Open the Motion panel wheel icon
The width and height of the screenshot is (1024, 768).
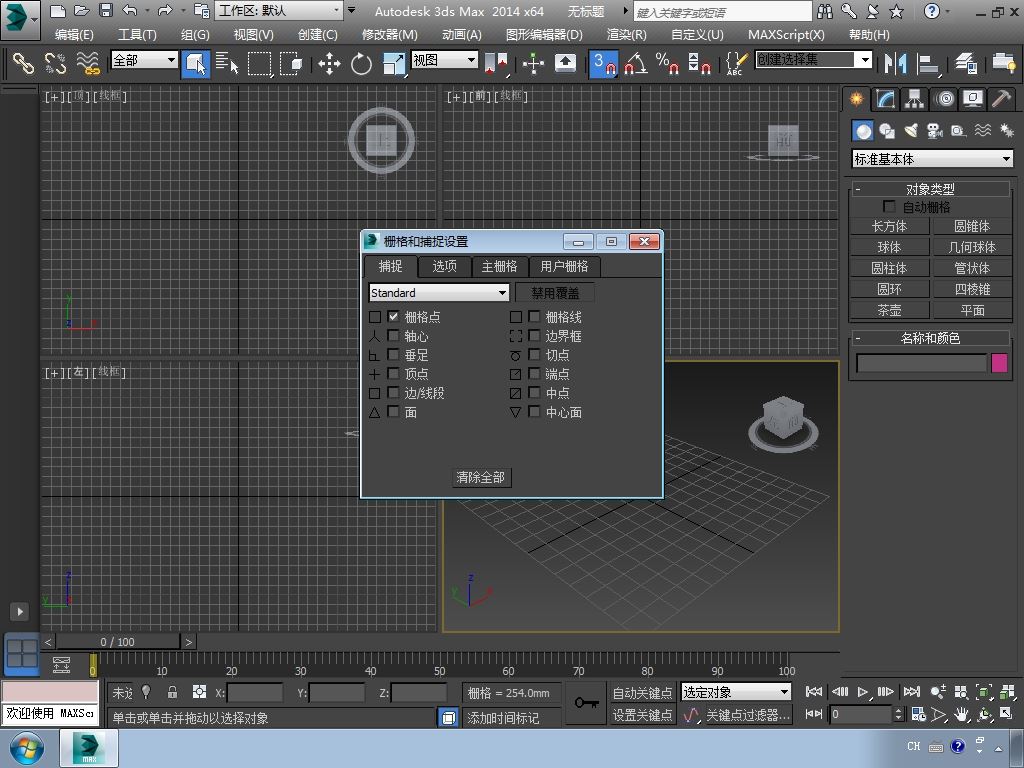point(944,99)
